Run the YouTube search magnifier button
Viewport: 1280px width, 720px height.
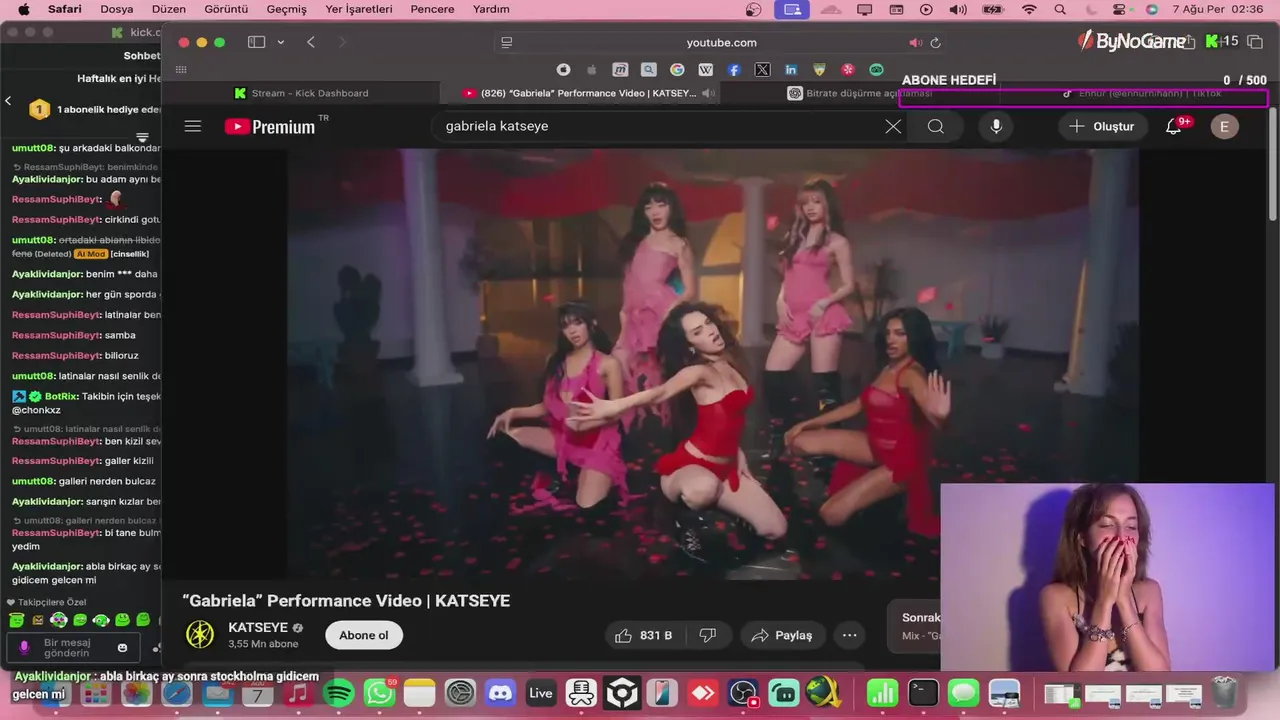(x=935, y=126)
